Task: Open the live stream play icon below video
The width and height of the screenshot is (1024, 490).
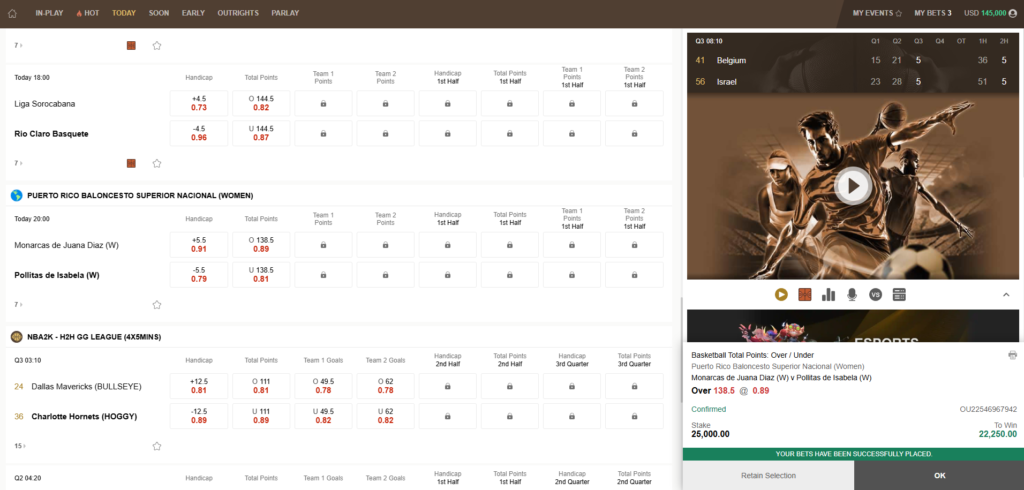Action: point(781,294)
